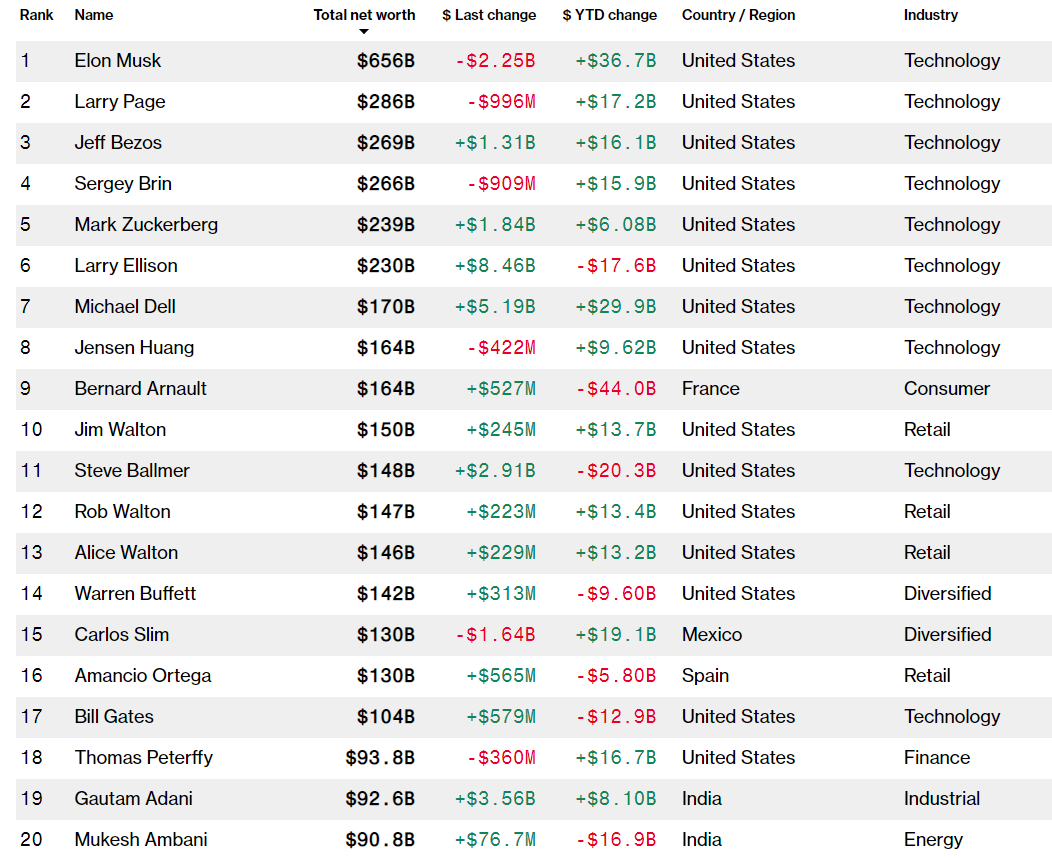Viewport: 1052px width, 860px height.
Task: Open the Larry Page name link
Action: pyautogui.click(x=119, y=102)
